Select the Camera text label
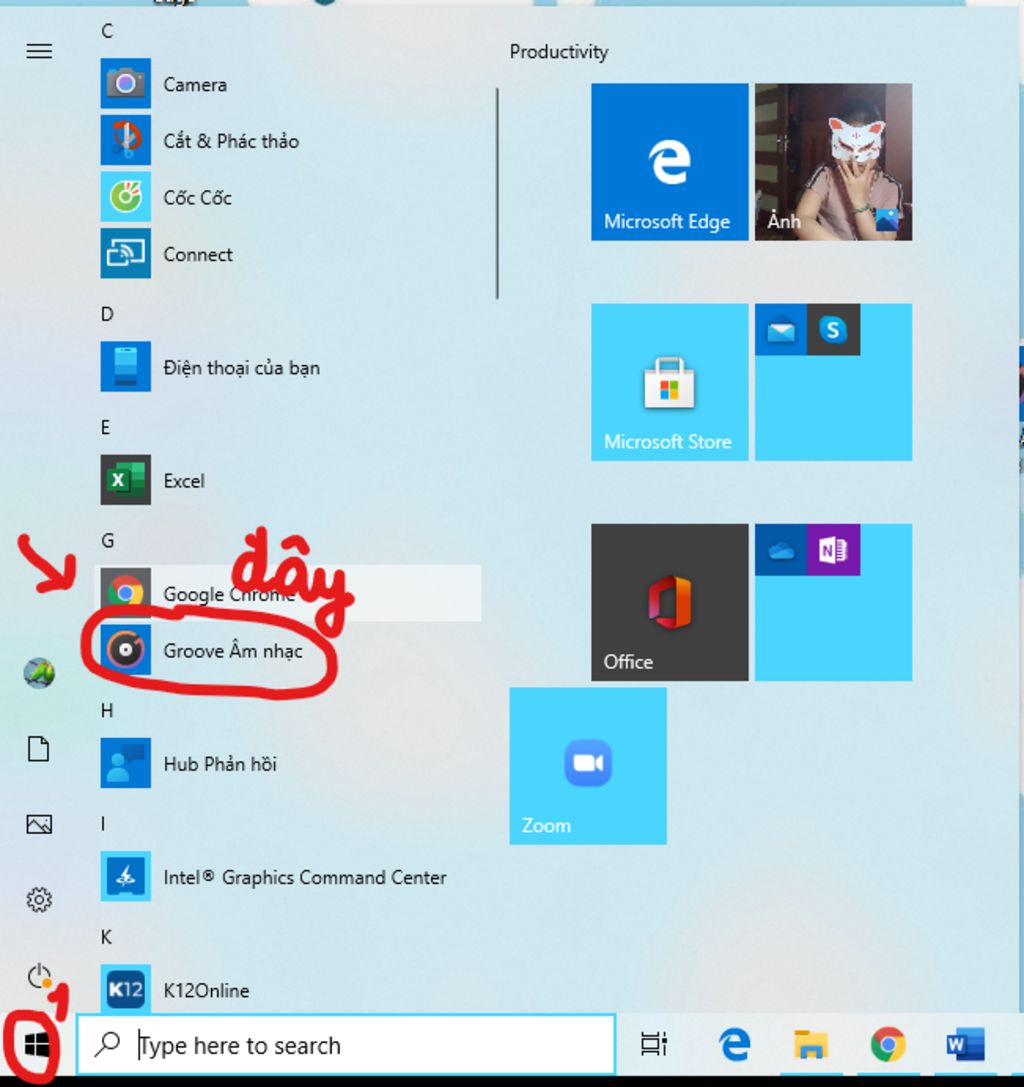The width and height of the screenshot is (1024, 1087). pos(195,85)
